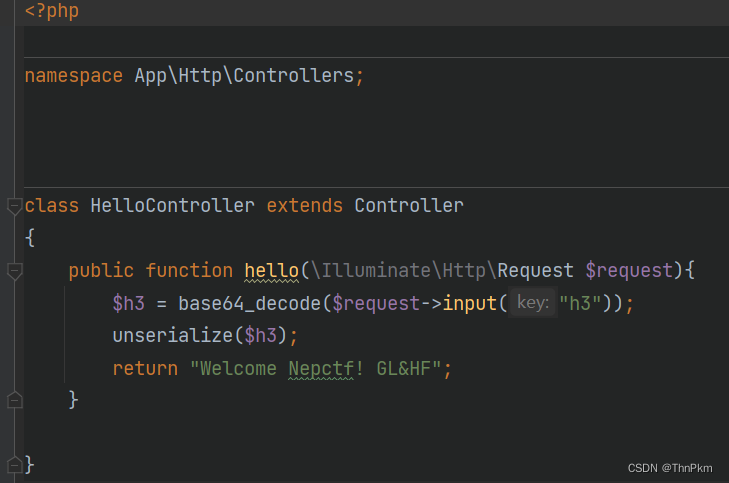Click the App\Http\Controllers namespace path
729x483 pixels.
244,76
